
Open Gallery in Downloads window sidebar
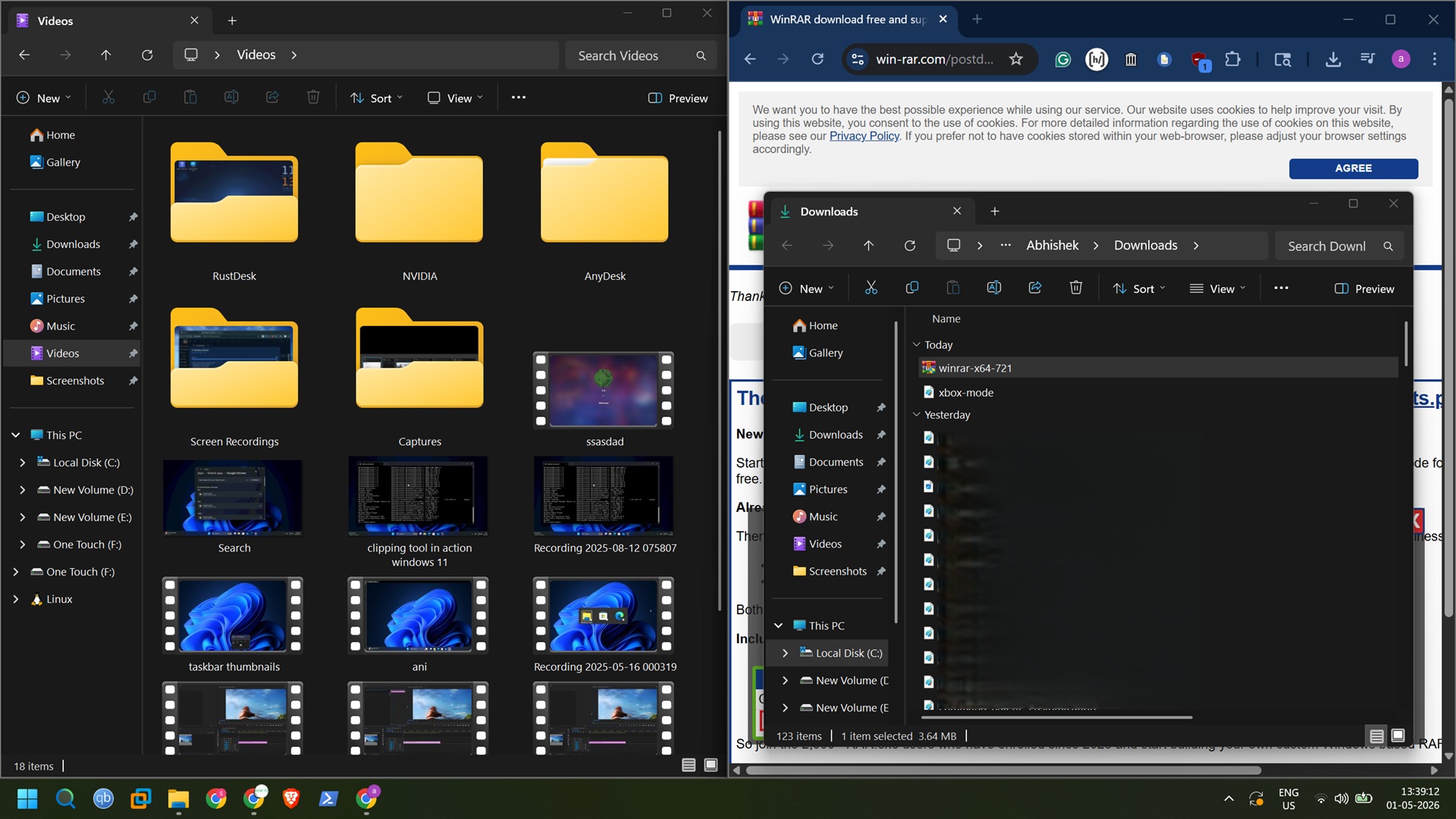826,353
